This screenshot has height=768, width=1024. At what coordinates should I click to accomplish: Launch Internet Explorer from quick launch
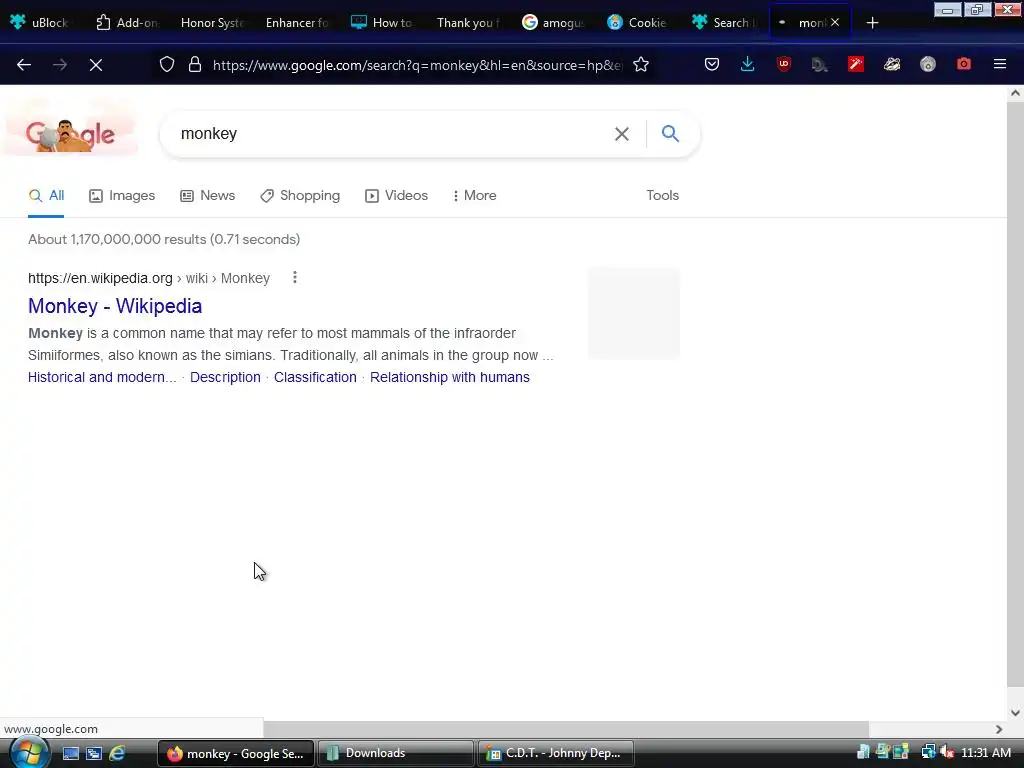coord(118,753)
